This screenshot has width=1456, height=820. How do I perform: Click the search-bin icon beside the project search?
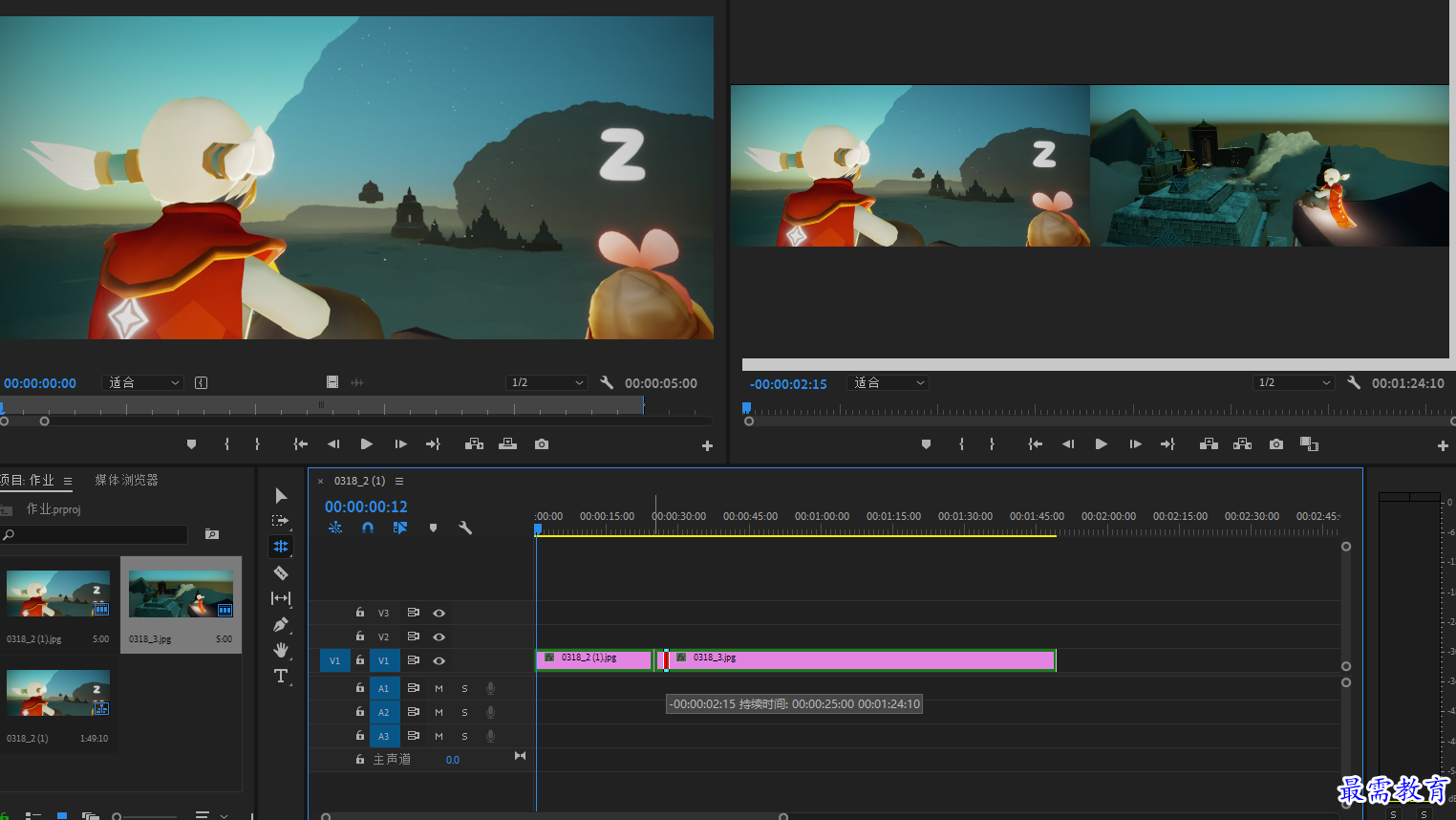point(212,534)
